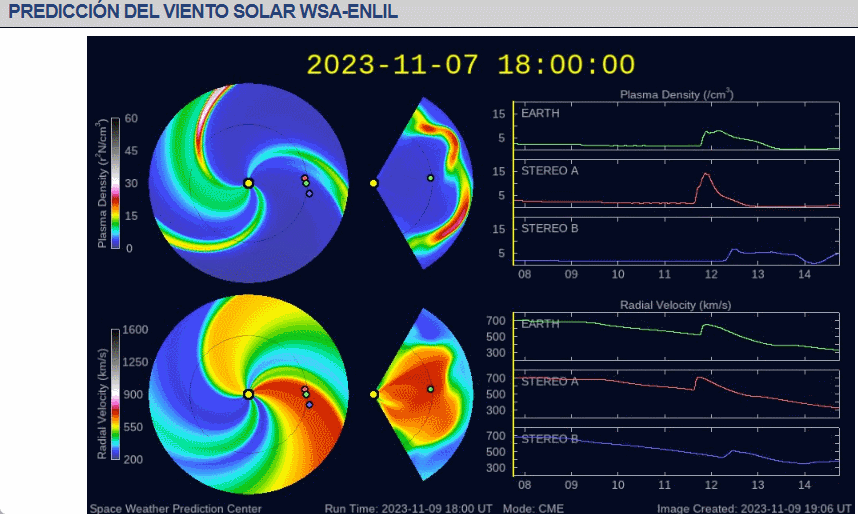858x514 pixels.
Task: Click the PREDICCIÓN DEL VIENTO SOLAR WSA-ENLIL header
Action: point(203,12)
